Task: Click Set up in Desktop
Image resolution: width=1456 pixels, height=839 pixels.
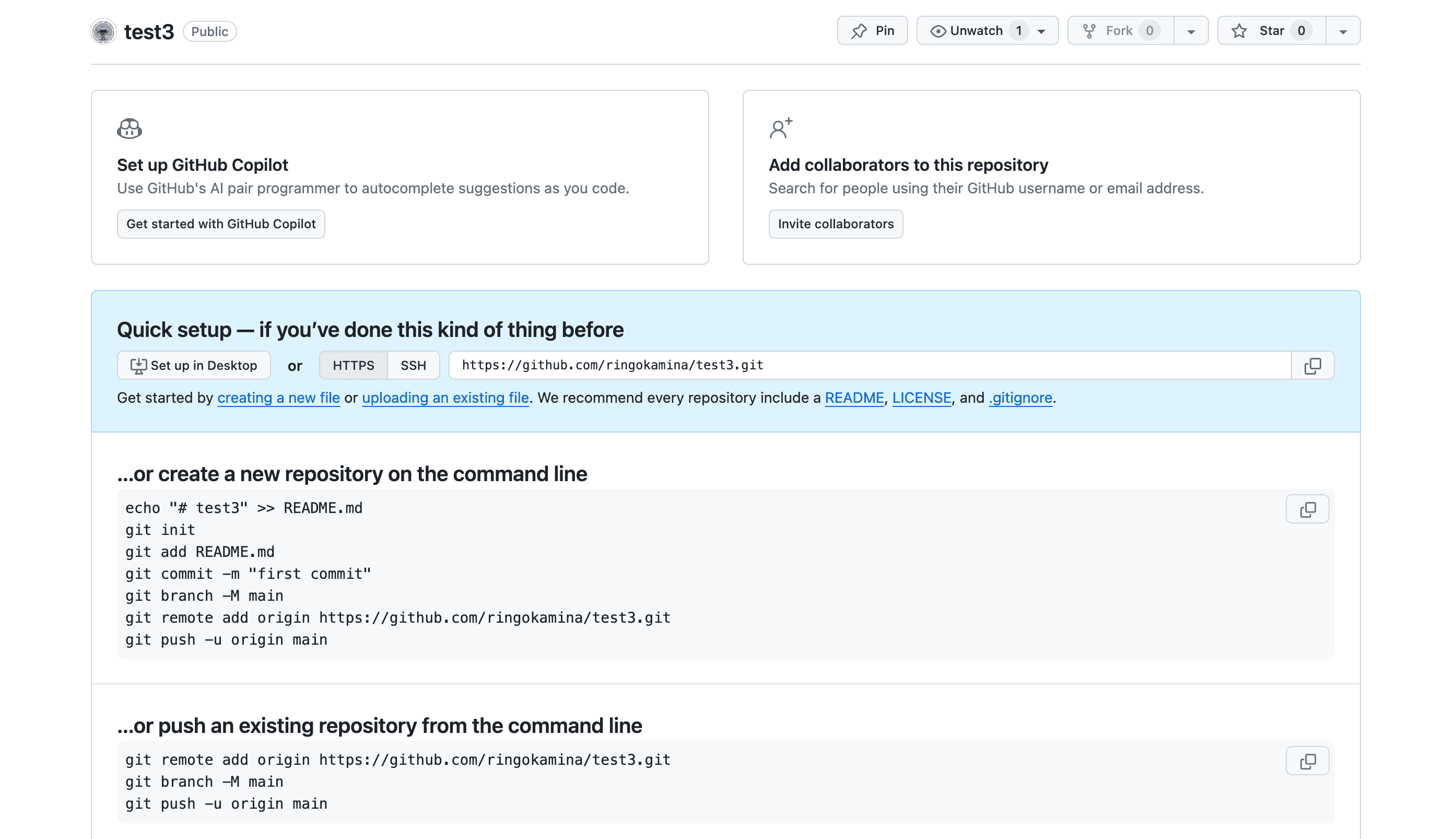Action: [194, 365]
